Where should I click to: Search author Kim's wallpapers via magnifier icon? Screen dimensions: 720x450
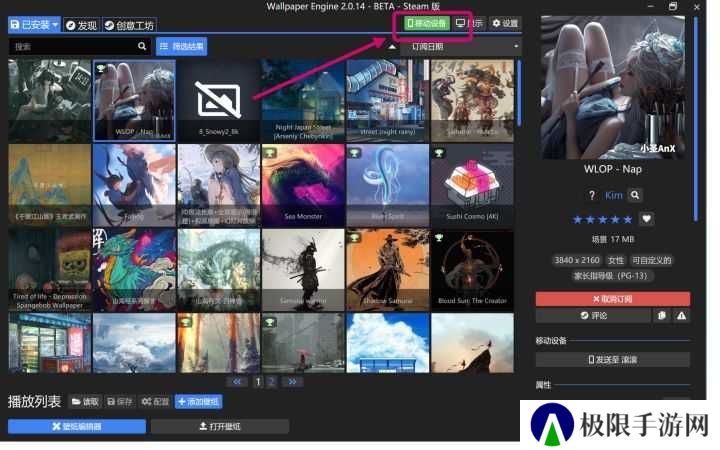pos(635,195)
